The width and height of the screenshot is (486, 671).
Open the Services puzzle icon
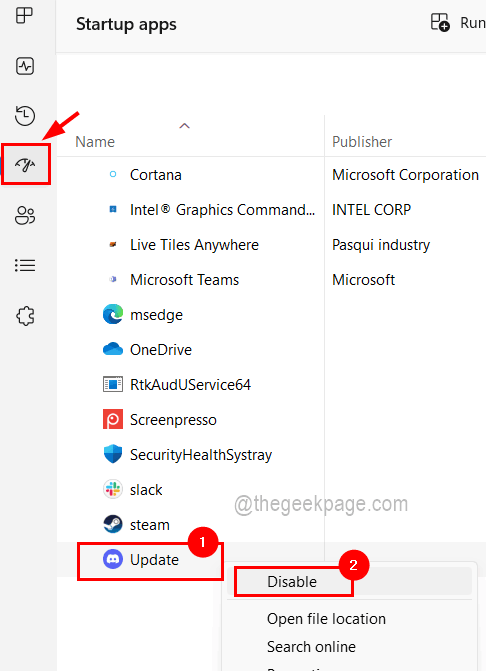coord(25,316)
